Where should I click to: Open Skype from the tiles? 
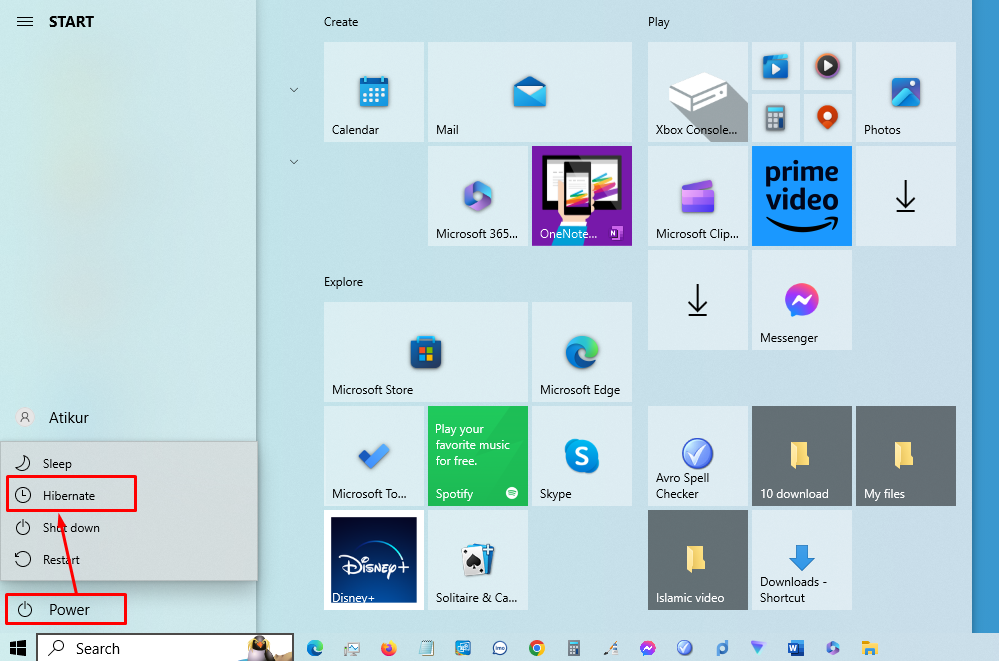[581, 456]
